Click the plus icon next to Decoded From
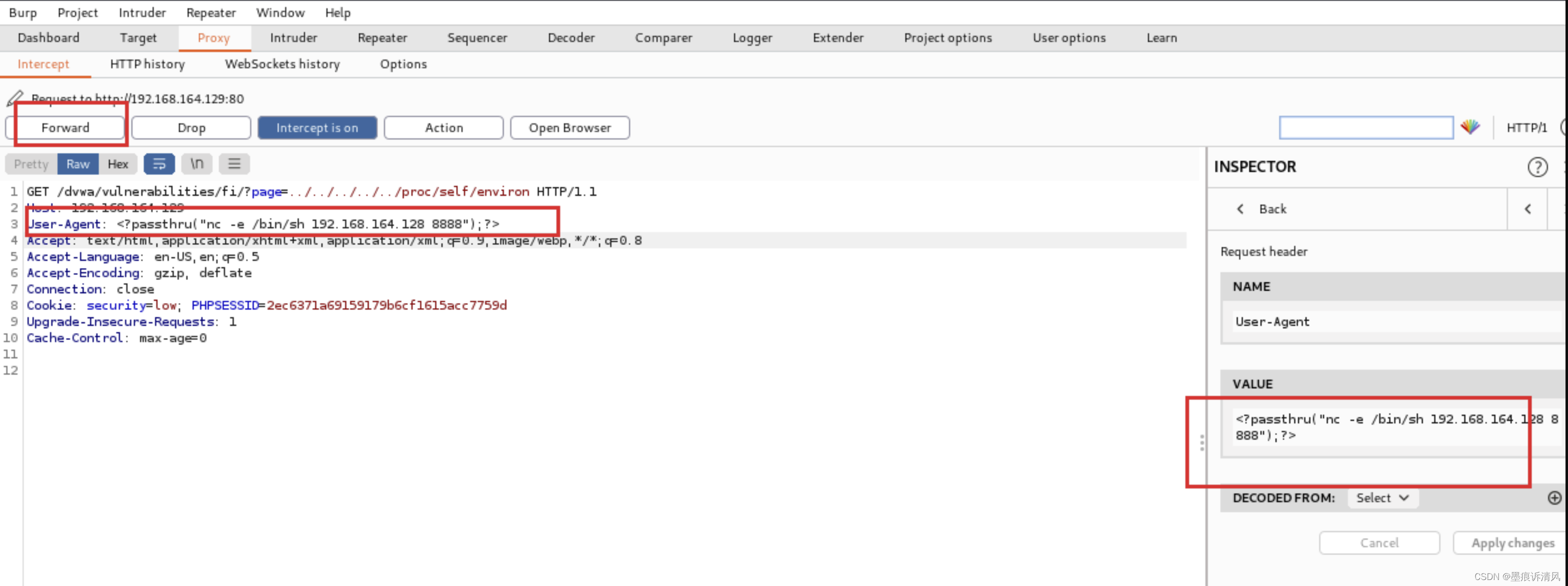 coord(1554,498)
